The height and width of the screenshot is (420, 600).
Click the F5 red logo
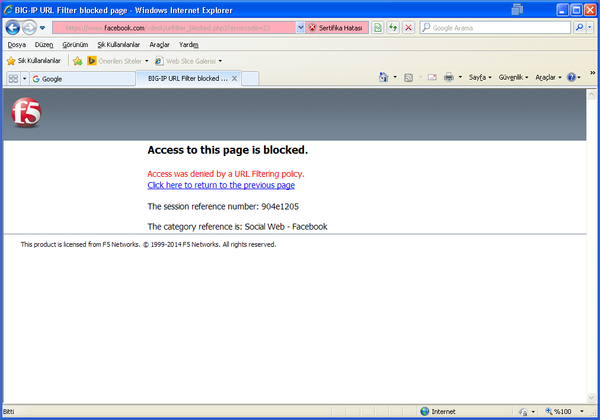pyautogui.click(x=26, y=112)
